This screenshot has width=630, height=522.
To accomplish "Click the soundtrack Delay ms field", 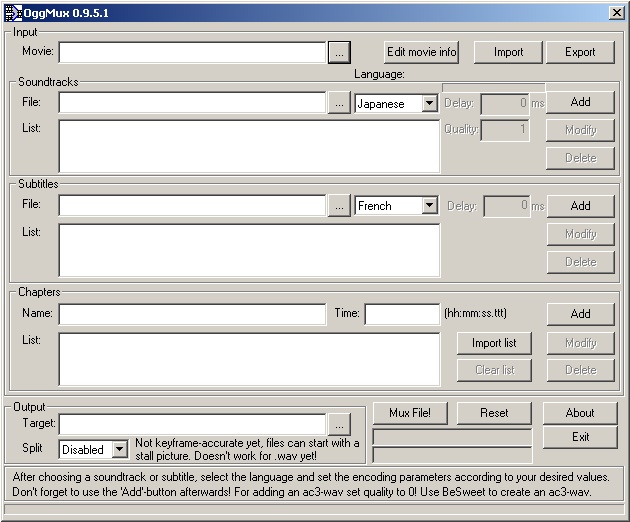I will tap(505, 104).
